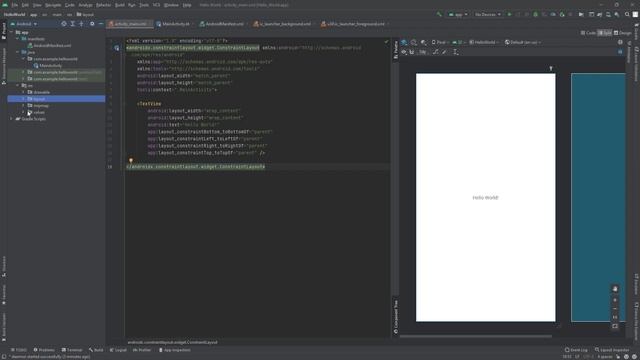Click the Design Surface layers icon
Viewport: 640px width, 360px height.
pos(404,42)
